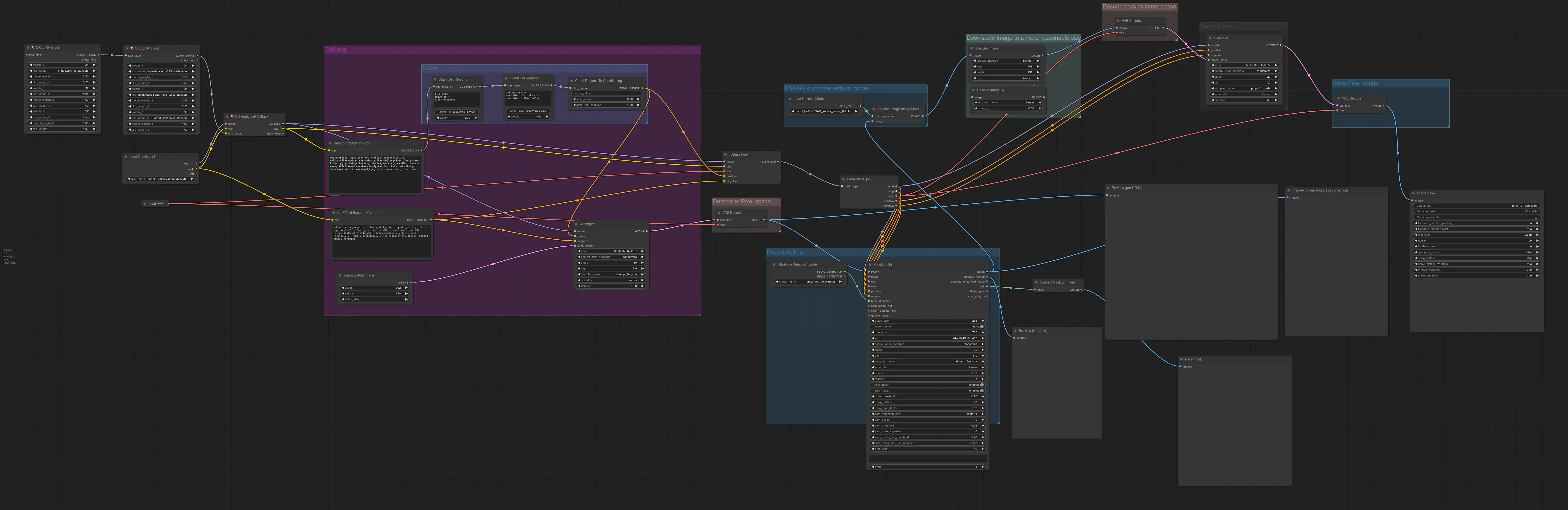Click the guide_size 256 widget in FaceDetailer
This screenshot has width=1568, height=510.
pyautogui.click(x=928, y=320)
